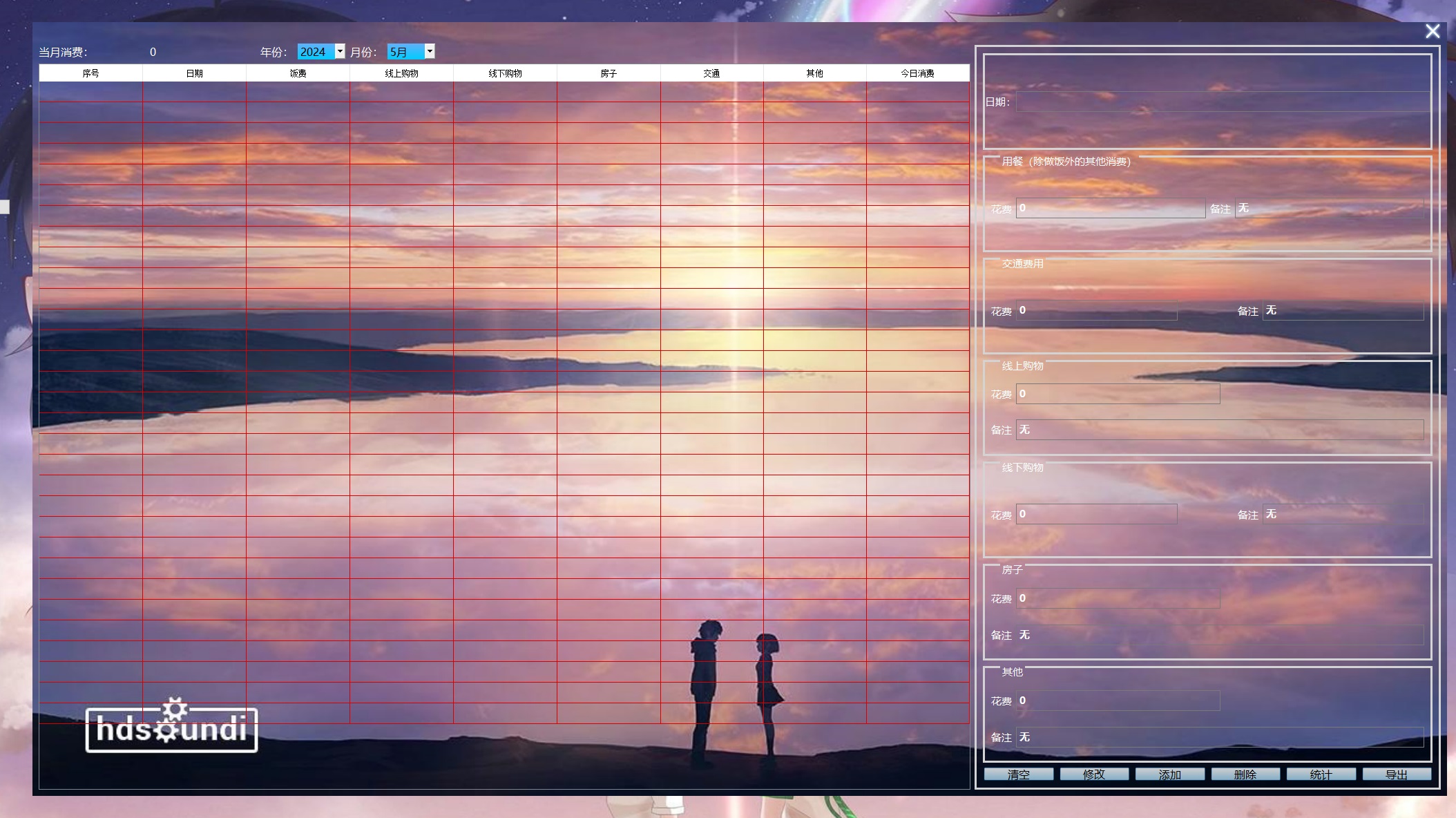The height and width of the screenshot is (818, 1456).
Task: Focus the 房子 备注 remark field
Action: click(x=1220, y=635)
